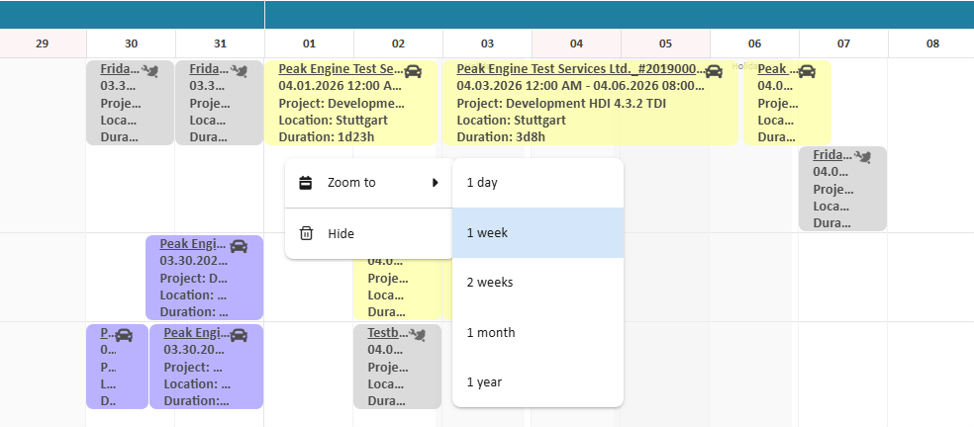
Task: Click text 04.03.2026 12:00 AM - 04.06.2026 08:00
Action: click(x=580, y=86)
